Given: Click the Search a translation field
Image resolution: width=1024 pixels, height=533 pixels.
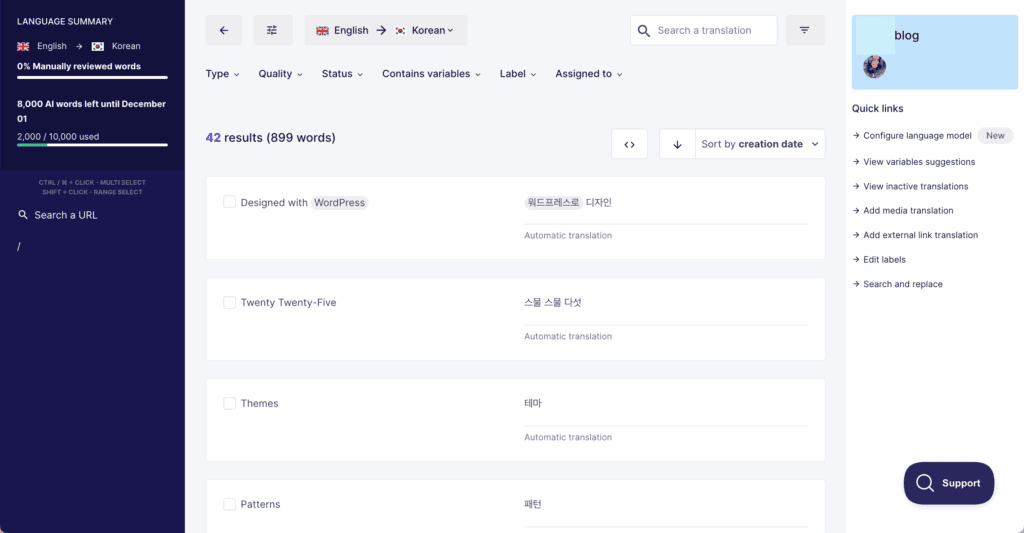Looking at the screenshot, I should [704, 31].
